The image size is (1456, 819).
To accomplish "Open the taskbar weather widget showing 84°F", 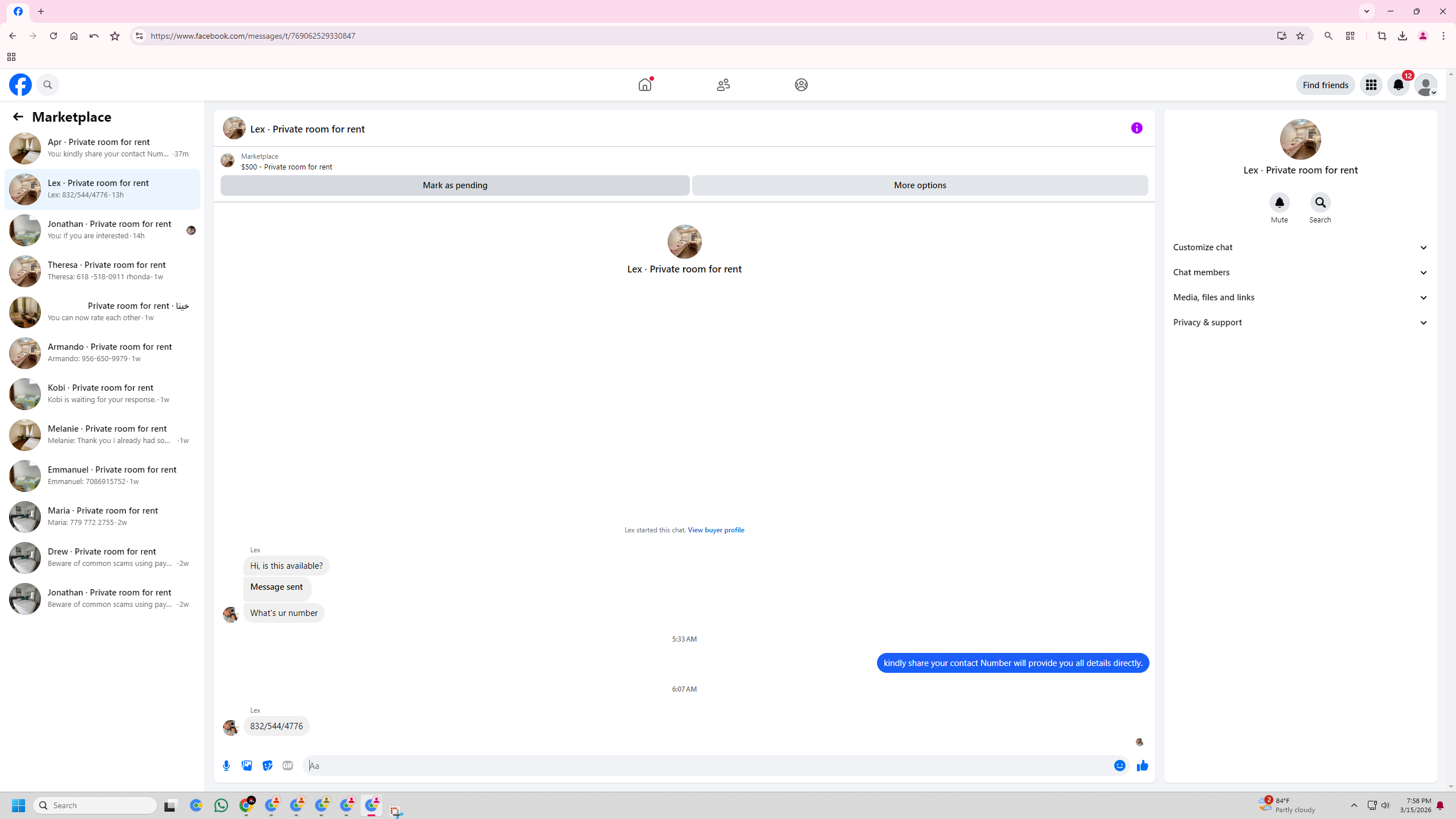I will coord(1287,805).
